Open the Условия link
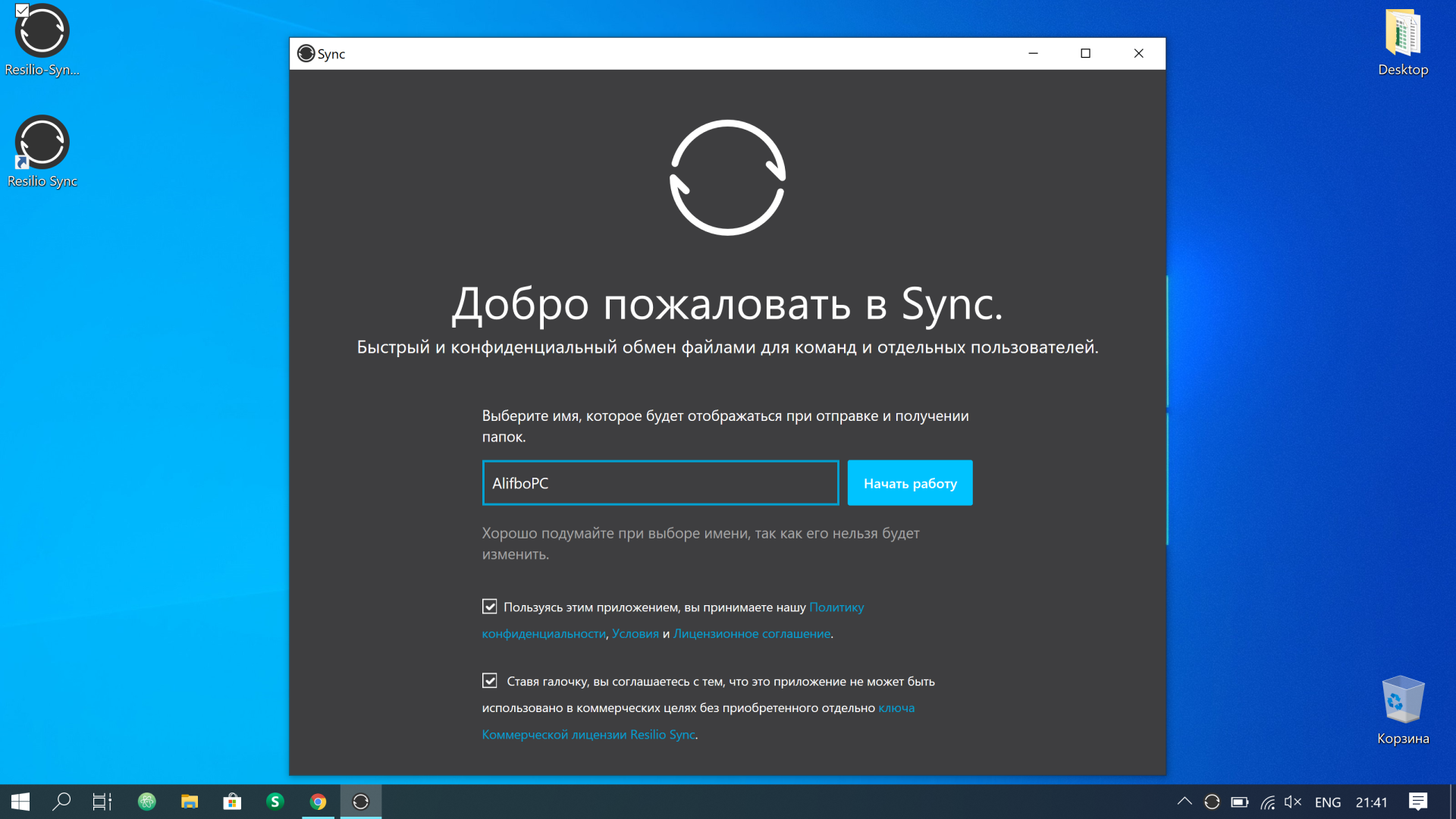The width and height of the screenshot is (1456, 819). coord(635,634)
